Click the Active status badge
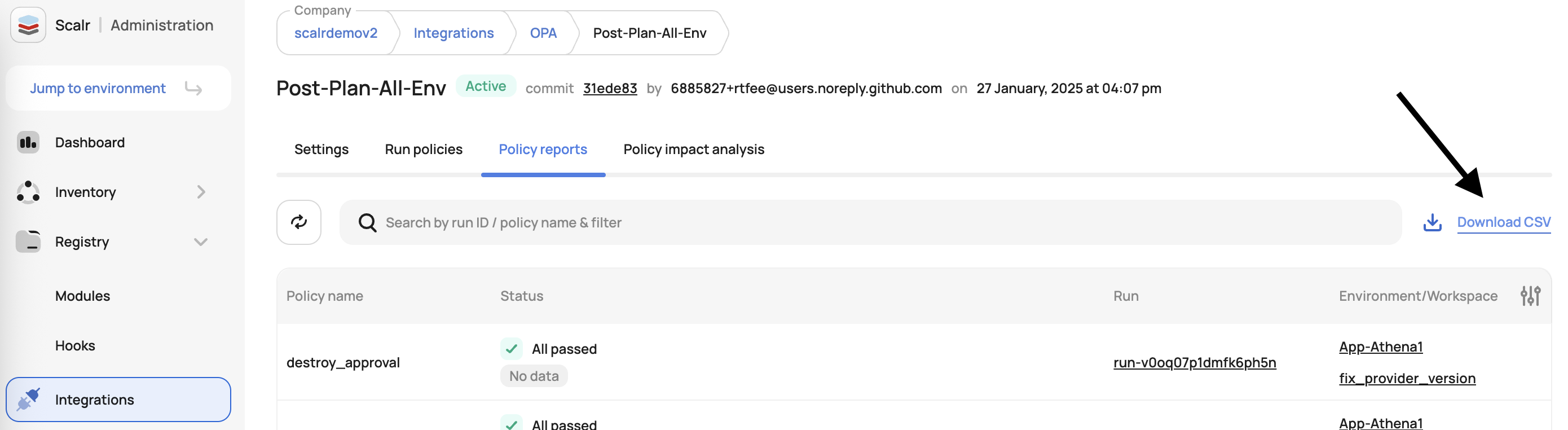The height and width of the screenshot is (430, 1568). pos(486,86)
